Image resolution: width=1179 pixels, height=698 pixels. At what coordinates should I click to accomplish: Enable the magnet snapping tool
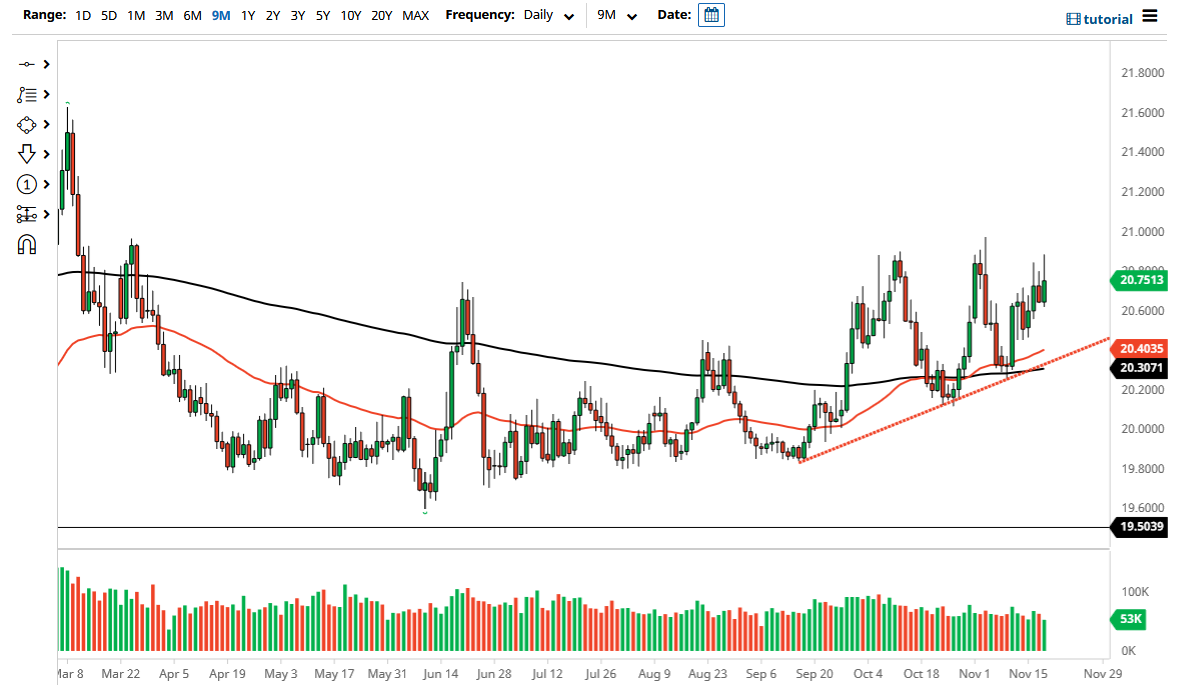28,243
